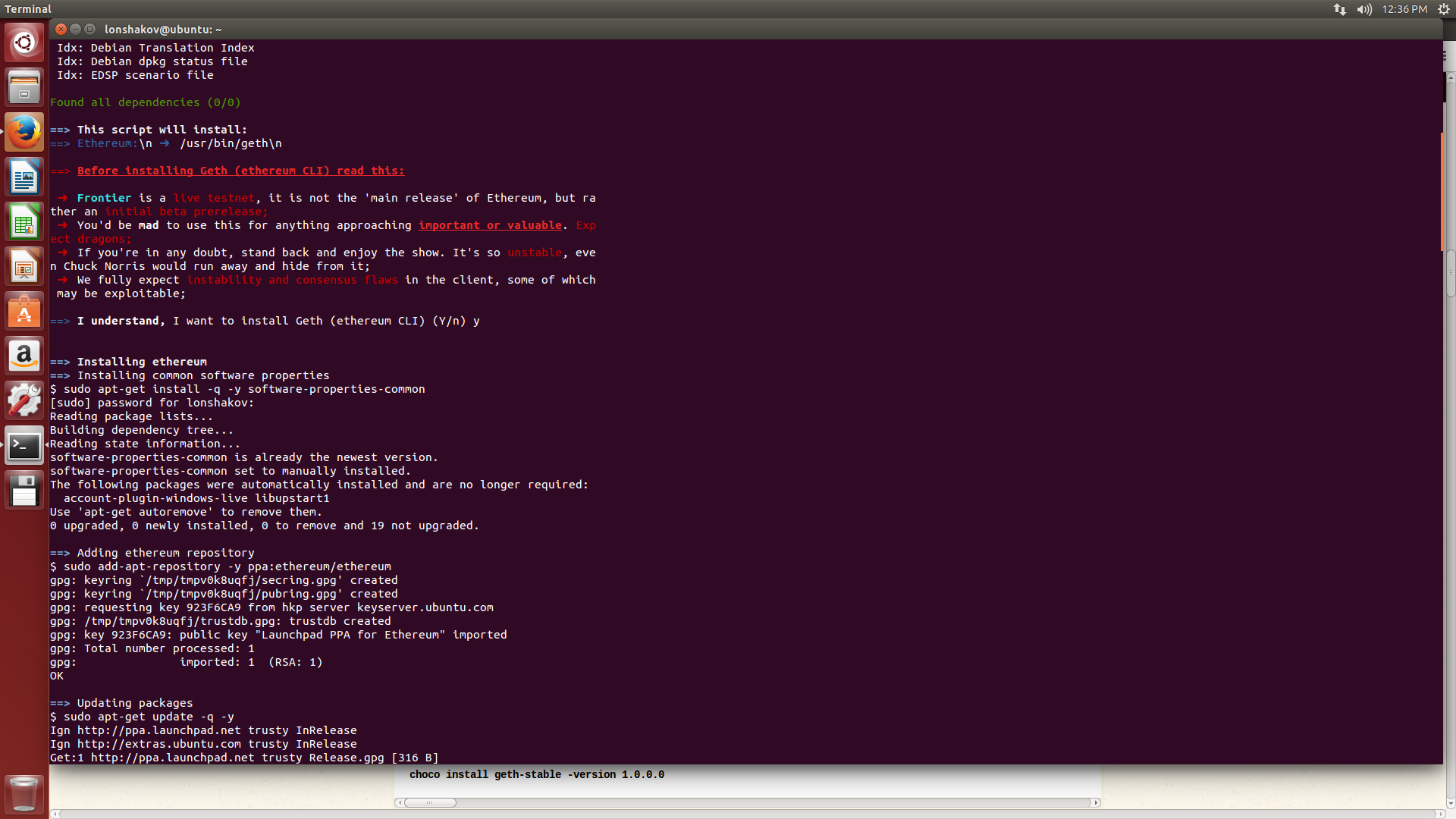The image size is (1456, 819).
Task: Minimize the terminal window
Action: pos(75,29)
